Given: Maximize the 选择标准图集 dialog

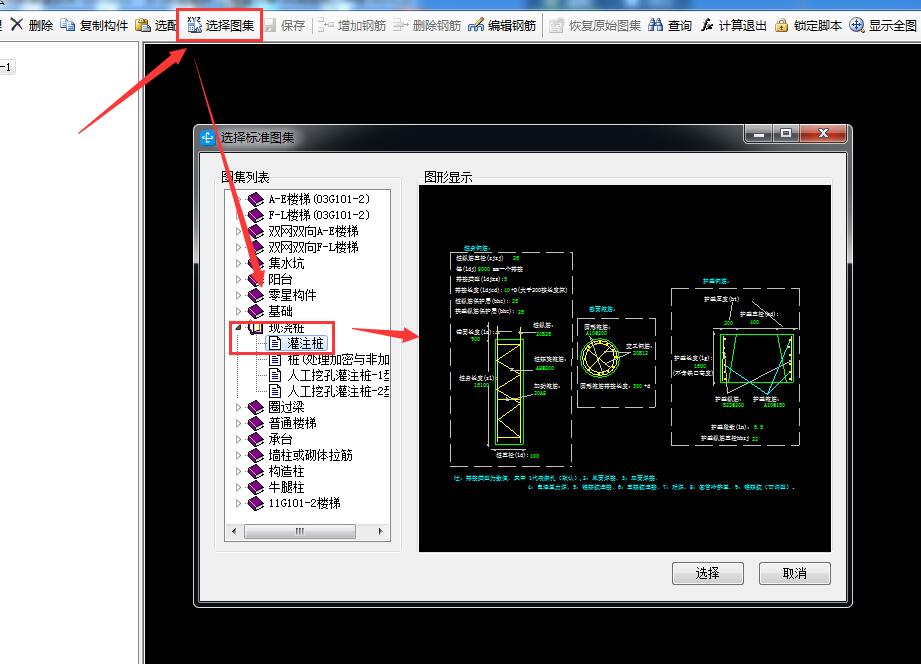Looking at the screenshot, I should click(x=786, y=133).
